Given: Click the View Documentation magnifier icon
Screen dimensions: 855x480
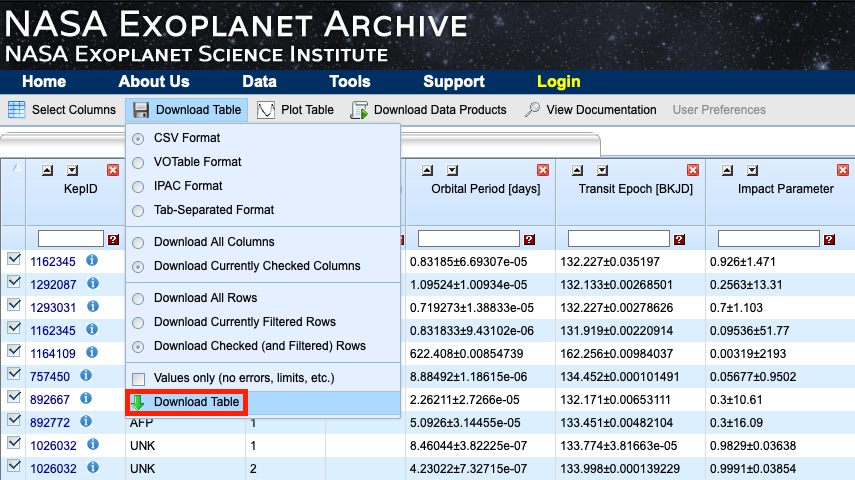Looking at the screenshot, I should [532, 110].
